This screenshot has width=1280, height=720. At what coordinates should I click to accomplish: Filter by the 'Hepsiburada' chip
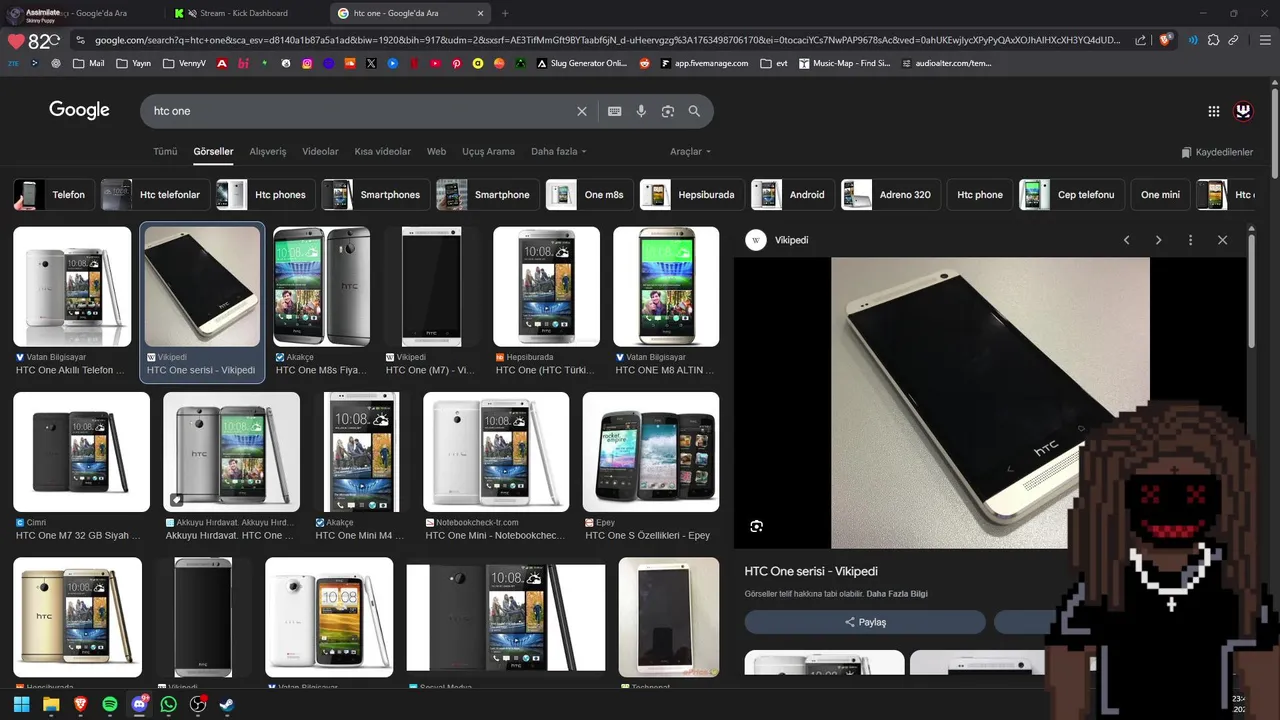(692, 195)
